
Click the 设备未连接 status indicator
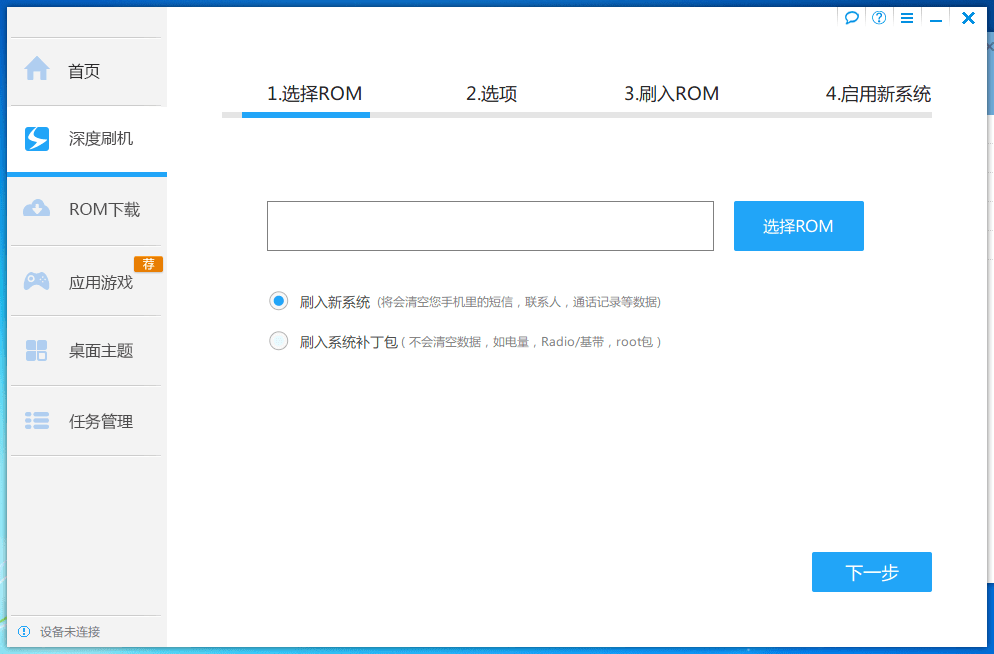click(59, 631)
